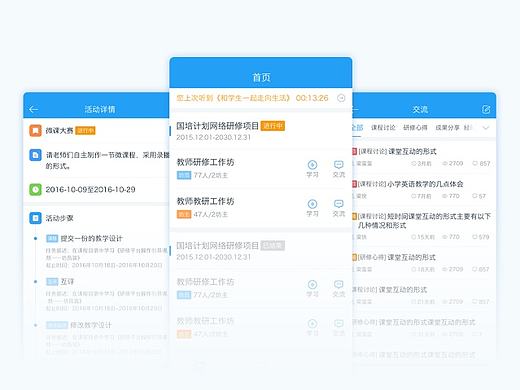Click the 579 comments icon on 短时间 post
The width and height of the screenshot is (520, 390).
pos(475,237)
